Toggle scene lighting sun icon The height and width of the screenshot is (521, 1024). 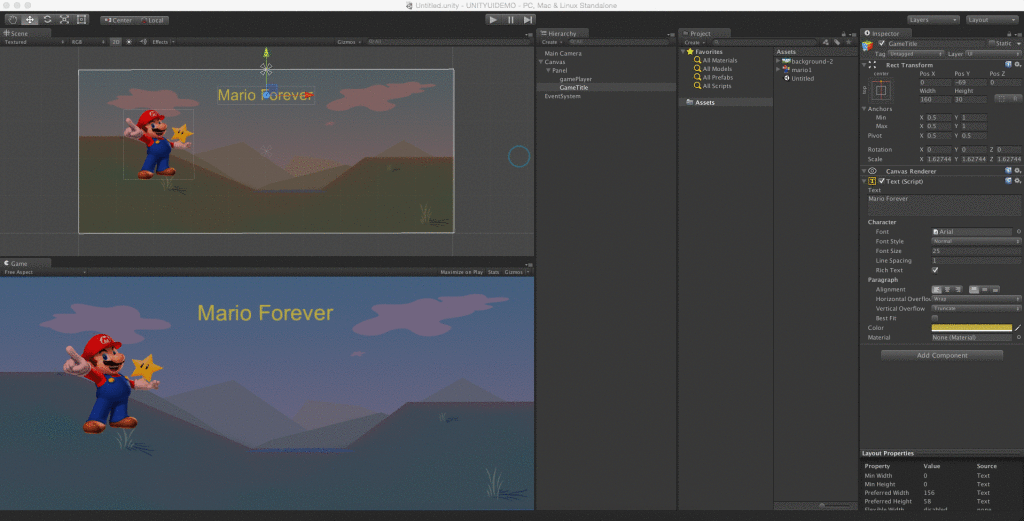(129, 42)
